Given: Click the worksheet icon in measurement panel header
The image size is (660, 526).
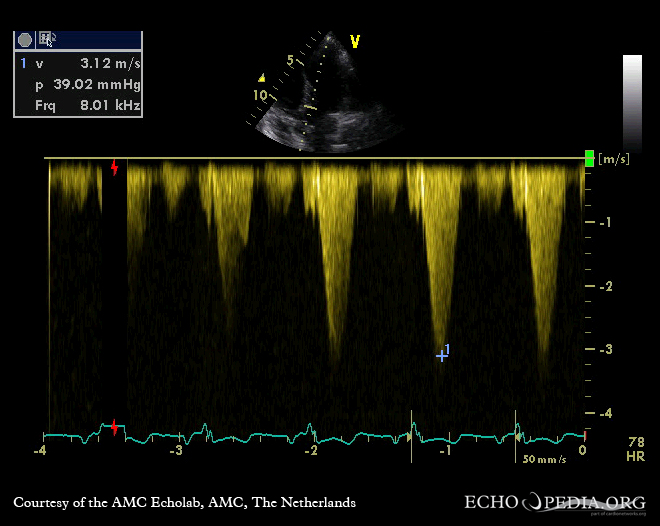Looking at the screenshot, I should tap(46, 40).
